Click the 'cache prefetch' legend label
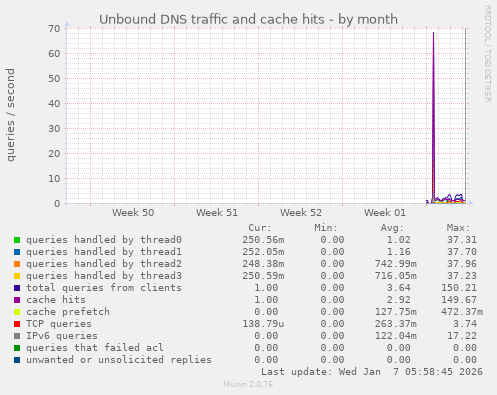This screenshot has width=497, height=395. tap(68, 312)
